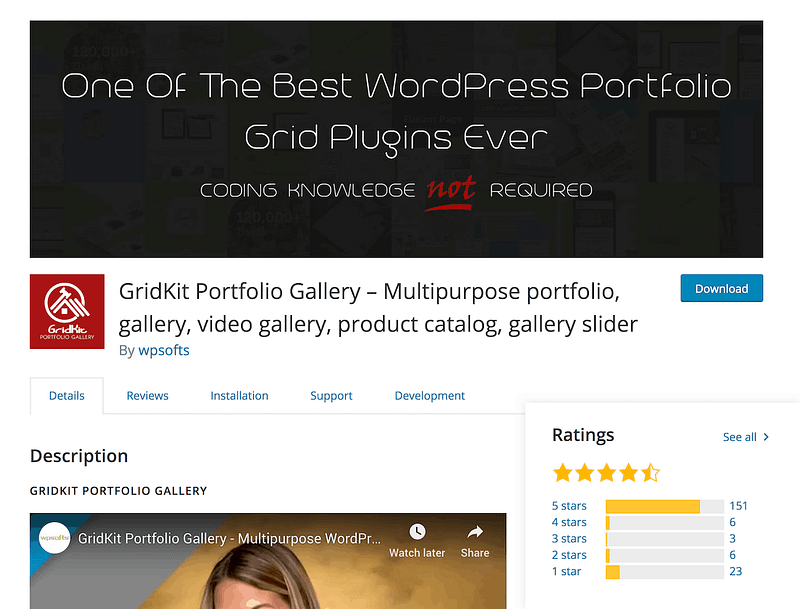The width and height of the screenshot is (800, 609).
Task: Open the 4 stars reviews link
Action: pyautogui.click(x=569, y=522)
